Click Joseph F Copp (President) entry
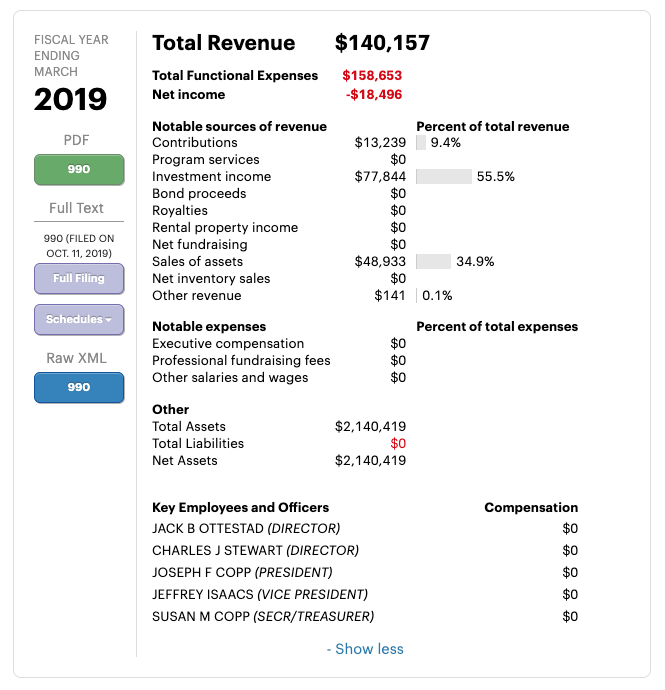The height and width of the screenshot is (690, 665). click(242, 573)
